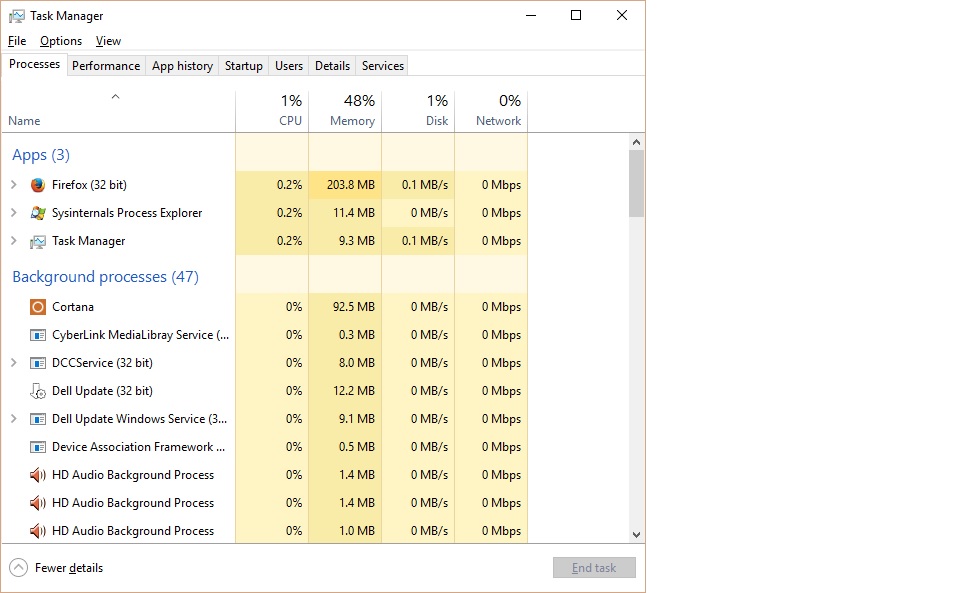The height and width of the screenshot is (593, 960).
Task: Open the Options menu
Action: pyautogui.click(x=61, y=41)
